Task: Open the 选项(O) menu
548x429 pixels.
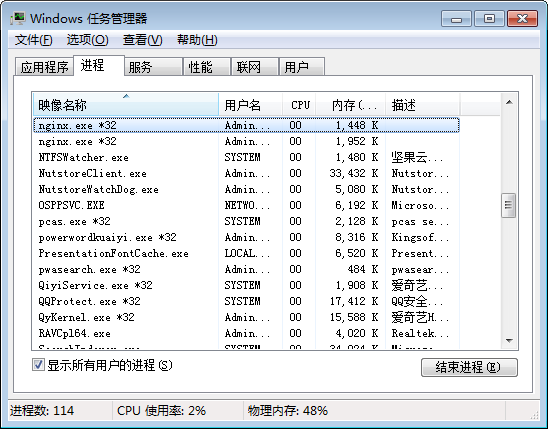Action: pos(87,40)
